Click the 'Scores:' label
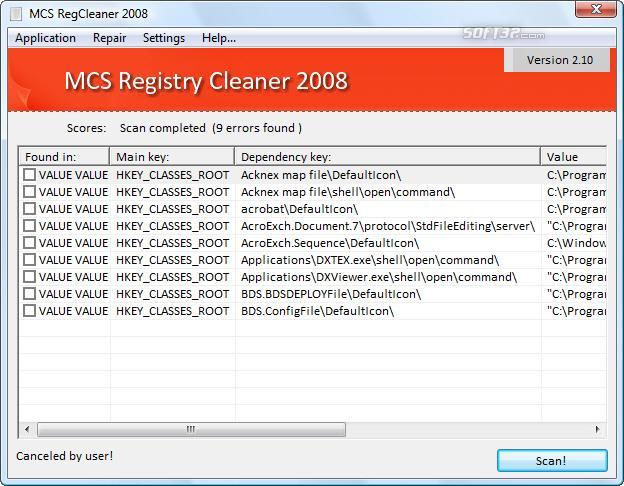 pos(86,128)
